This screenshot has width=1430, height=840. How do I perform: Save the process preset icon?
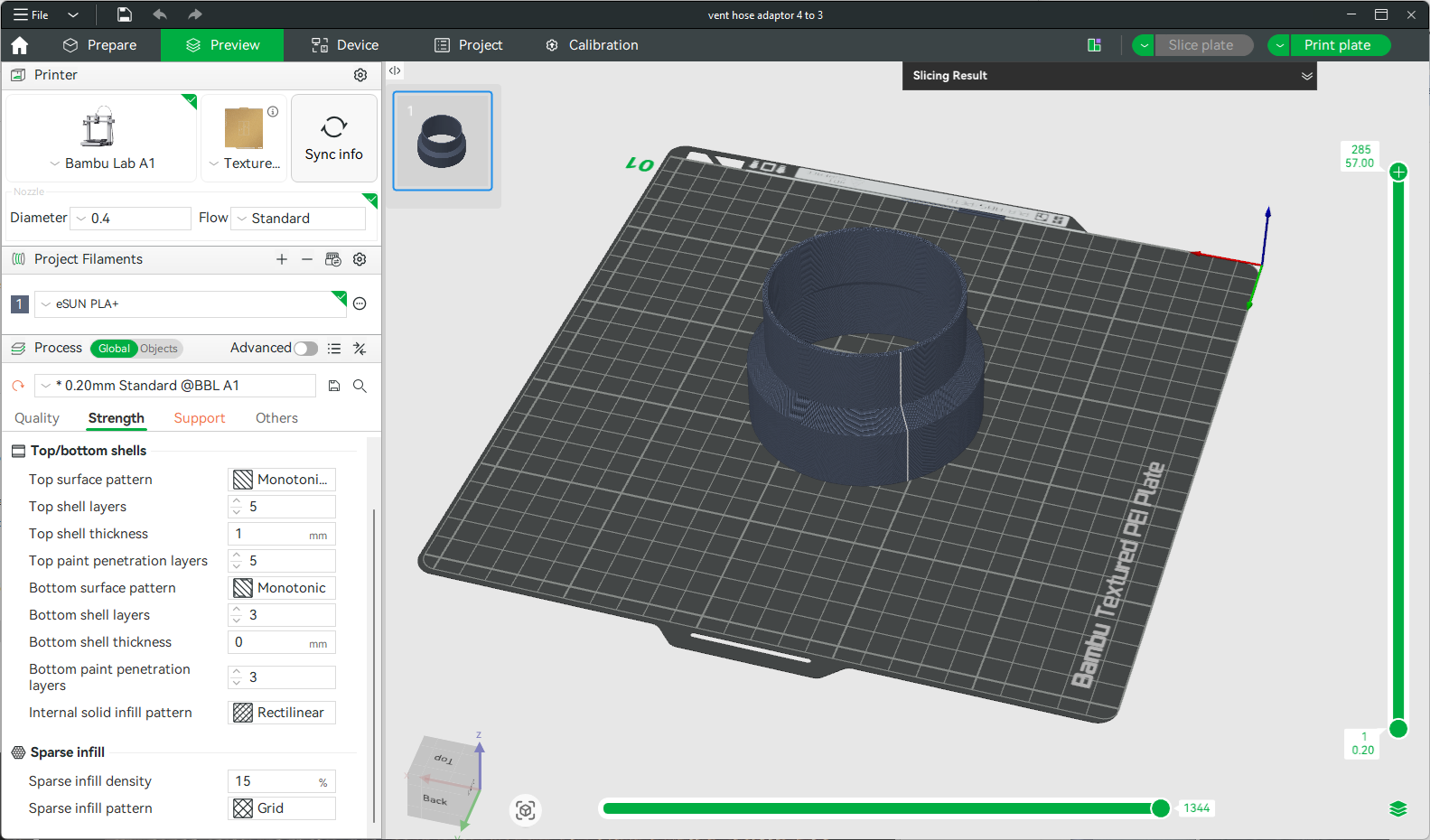334,386
